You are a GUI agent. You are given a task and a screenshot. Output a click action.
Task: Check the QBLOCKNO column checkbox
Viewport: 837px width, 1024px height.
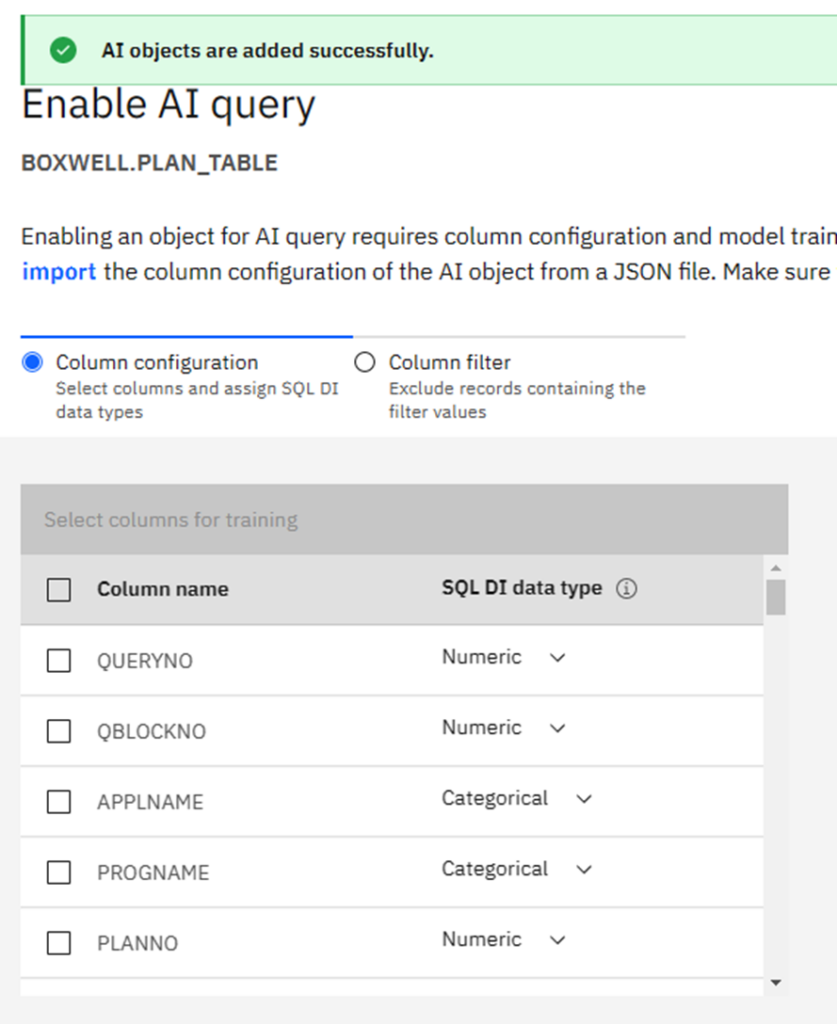click(59, 732)
